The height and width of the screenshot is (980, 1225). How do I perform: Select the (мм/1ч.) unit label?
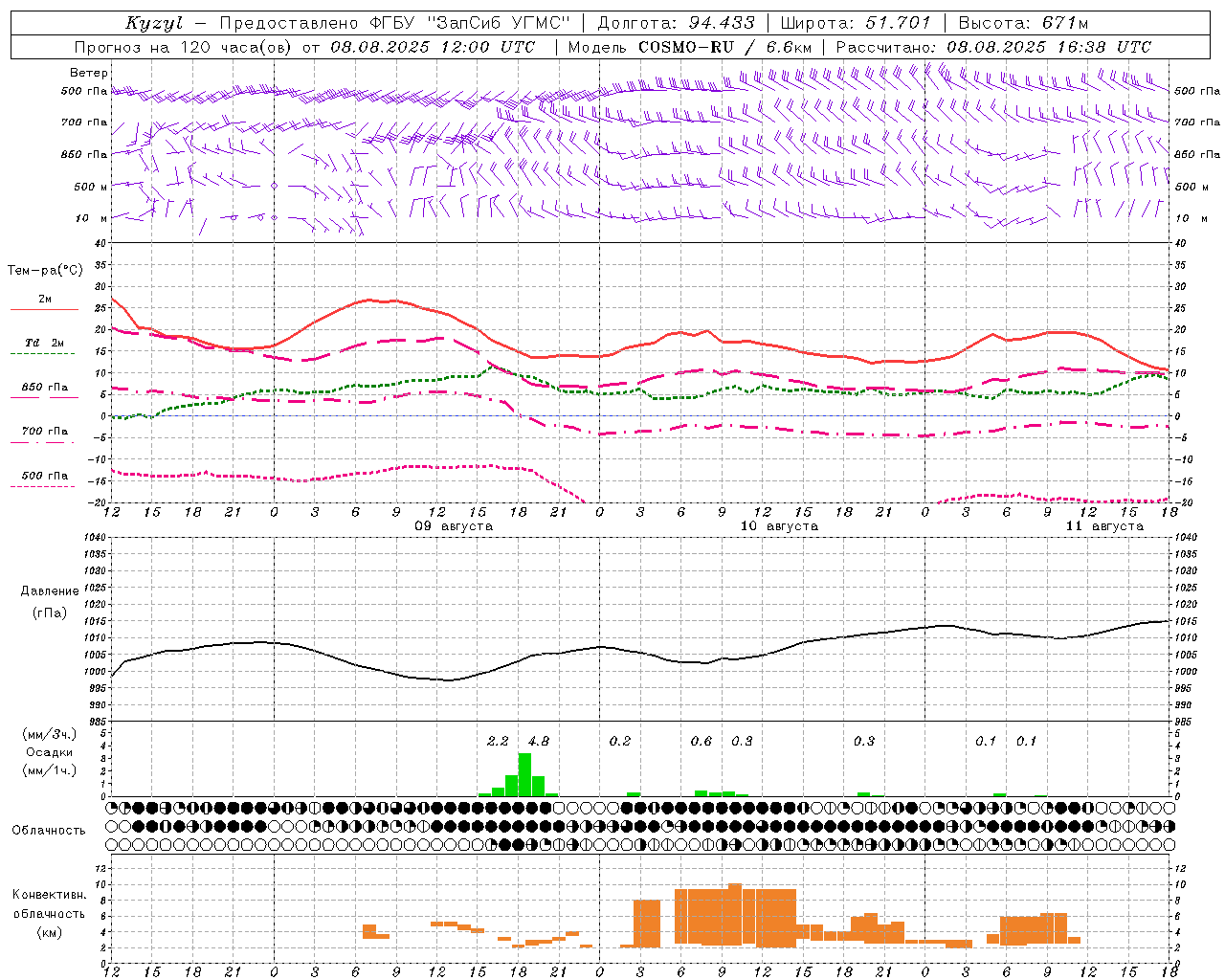point(50,770)
